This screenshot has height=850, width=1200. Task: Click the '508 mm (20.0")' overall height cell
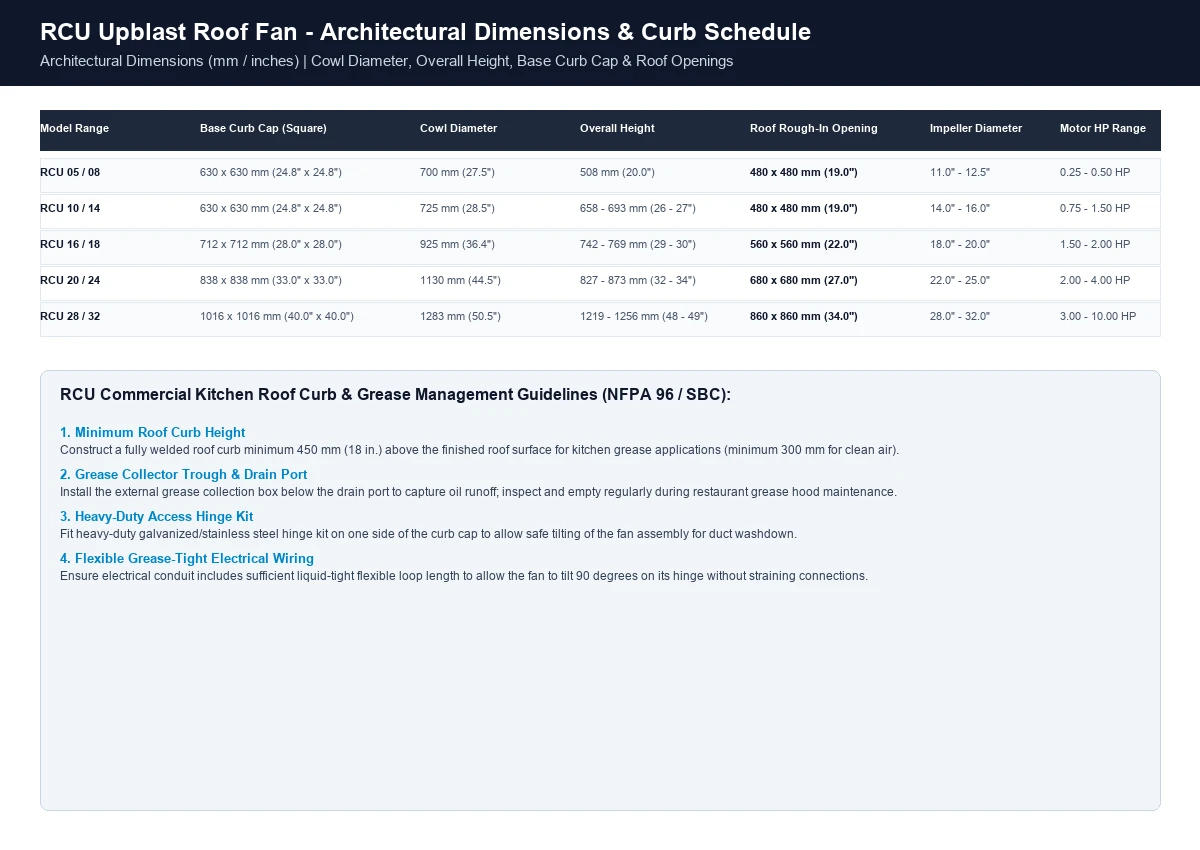tap(617, 172)
